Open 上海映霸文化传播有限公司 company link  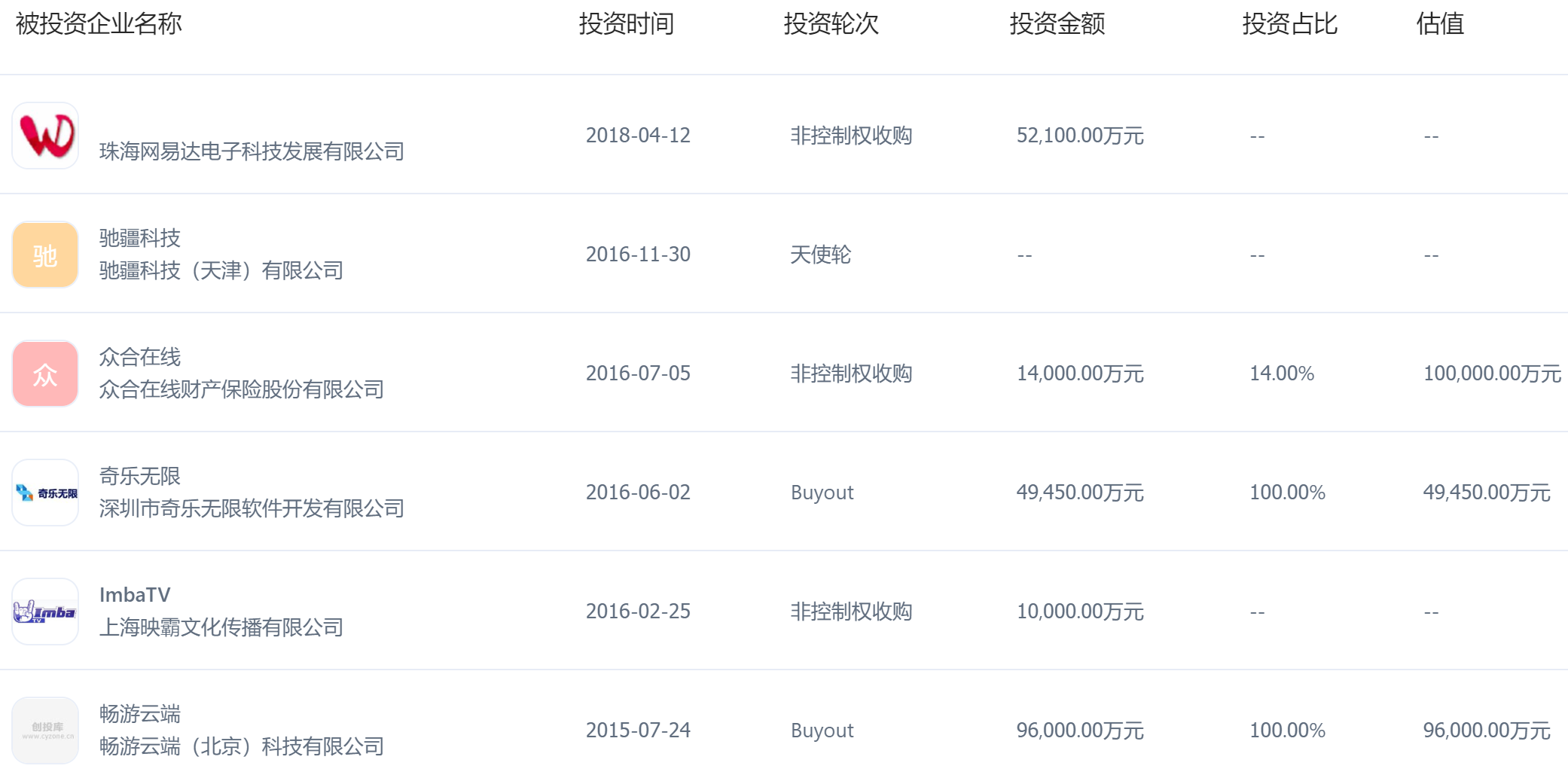[x=221, y=627]
